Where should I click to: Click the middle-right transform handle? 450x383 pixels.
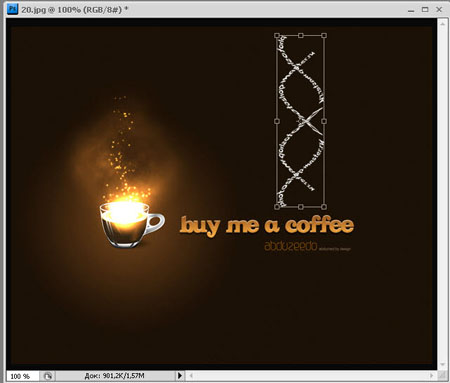[324, 121]
